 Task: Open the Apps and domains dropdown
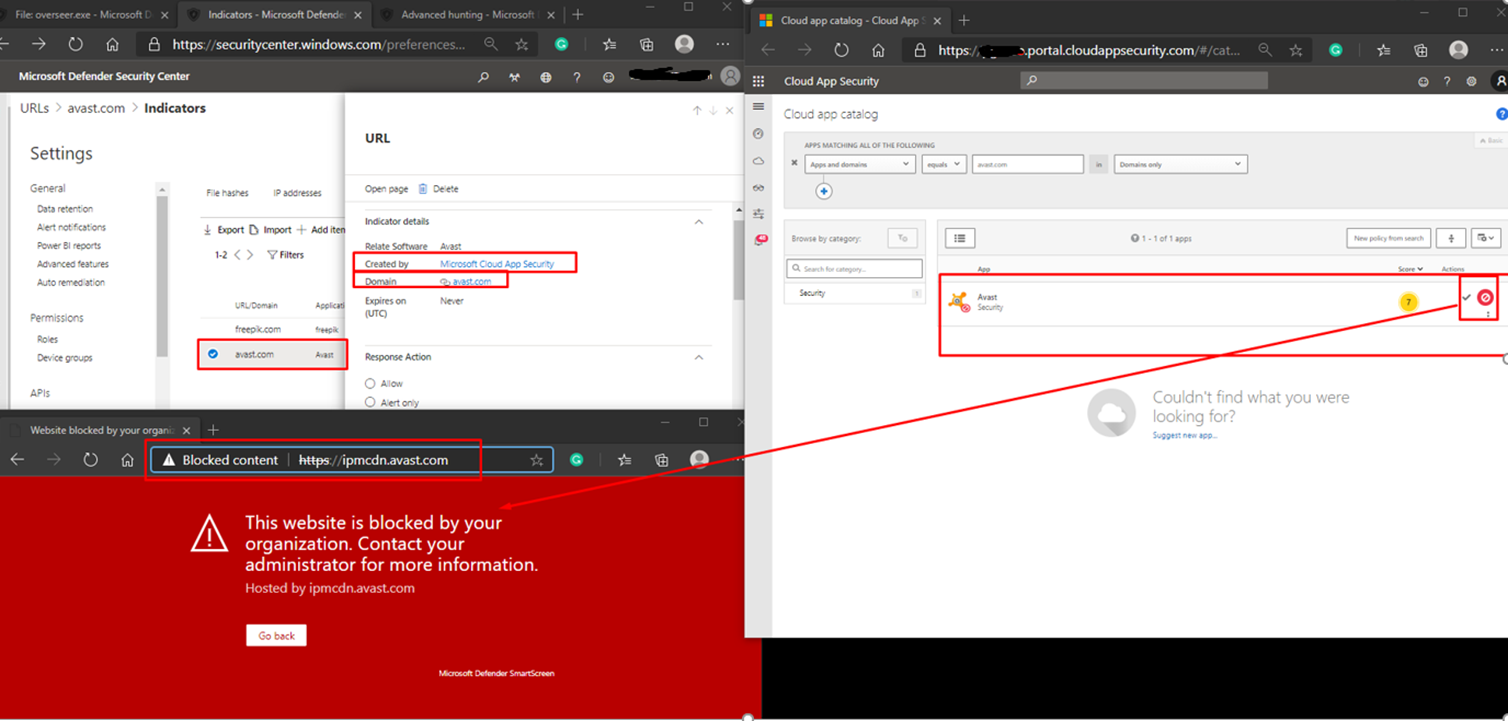pyautogui.click(x=860, y=164)
